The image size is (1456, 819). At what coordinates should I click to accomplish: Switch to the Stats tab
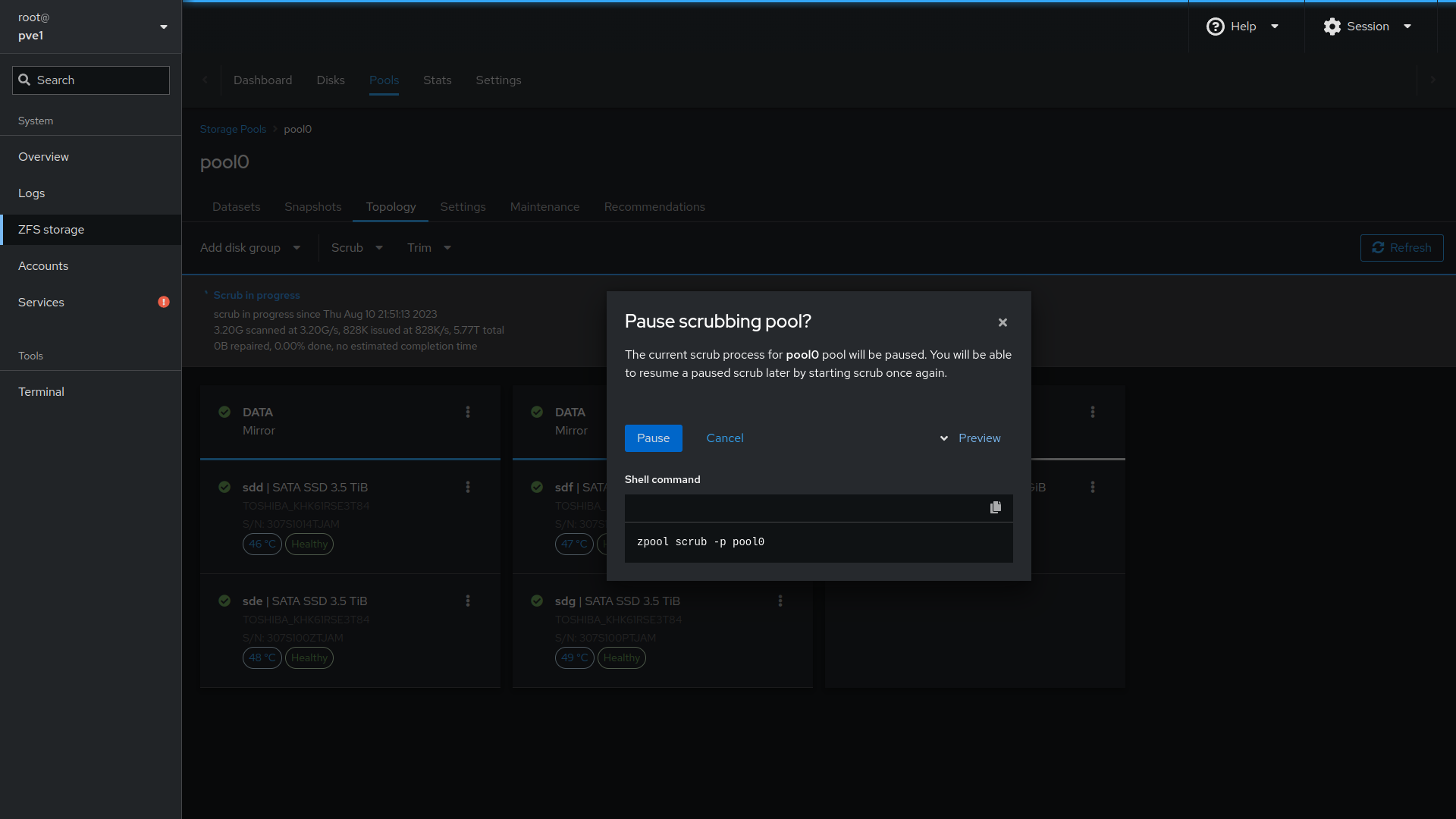point(437,80)
